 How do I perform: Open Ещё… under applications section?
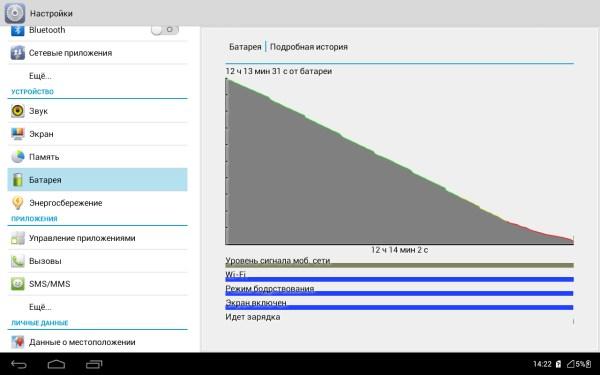click(x=98, y=307)
